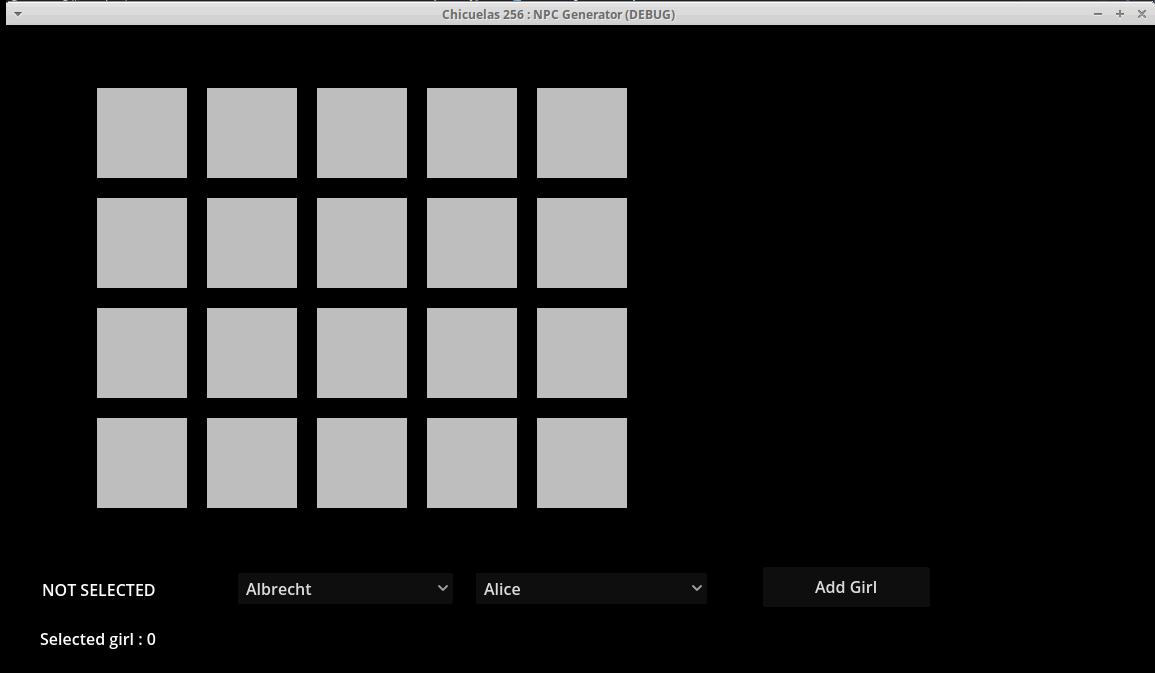
Task: Open the window menu arrow in title bar
Action: [x=18, y=14]
